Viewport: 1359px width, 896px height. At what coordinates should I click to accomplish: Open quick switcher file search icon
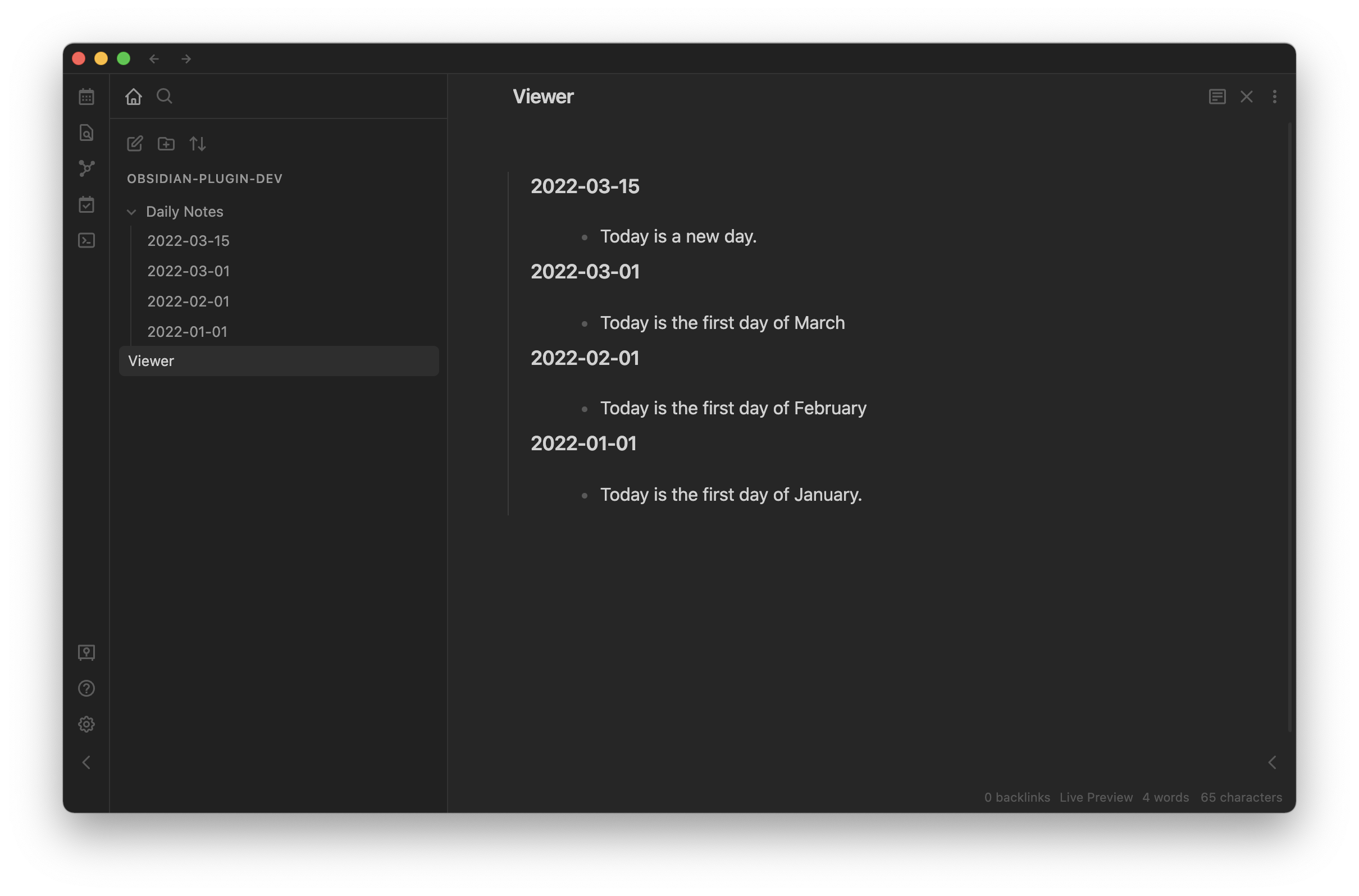(86, 132)
